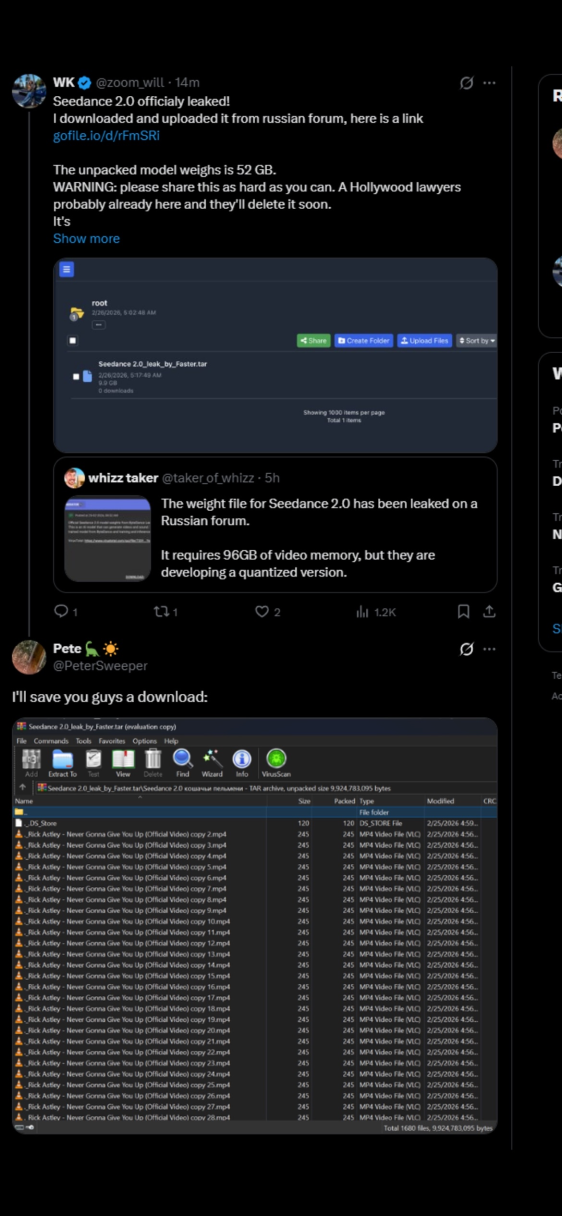Expand WK's post with Show more
The image size is (562, 1216).
86,238
